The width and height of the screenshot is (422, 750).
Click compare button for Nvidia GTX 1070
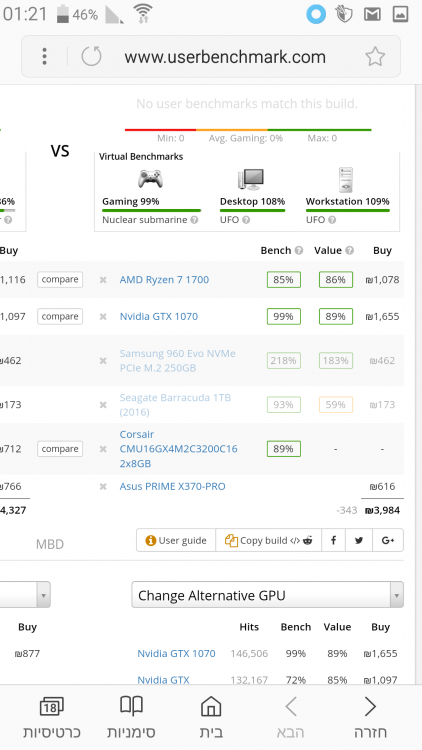click(60, 316)
